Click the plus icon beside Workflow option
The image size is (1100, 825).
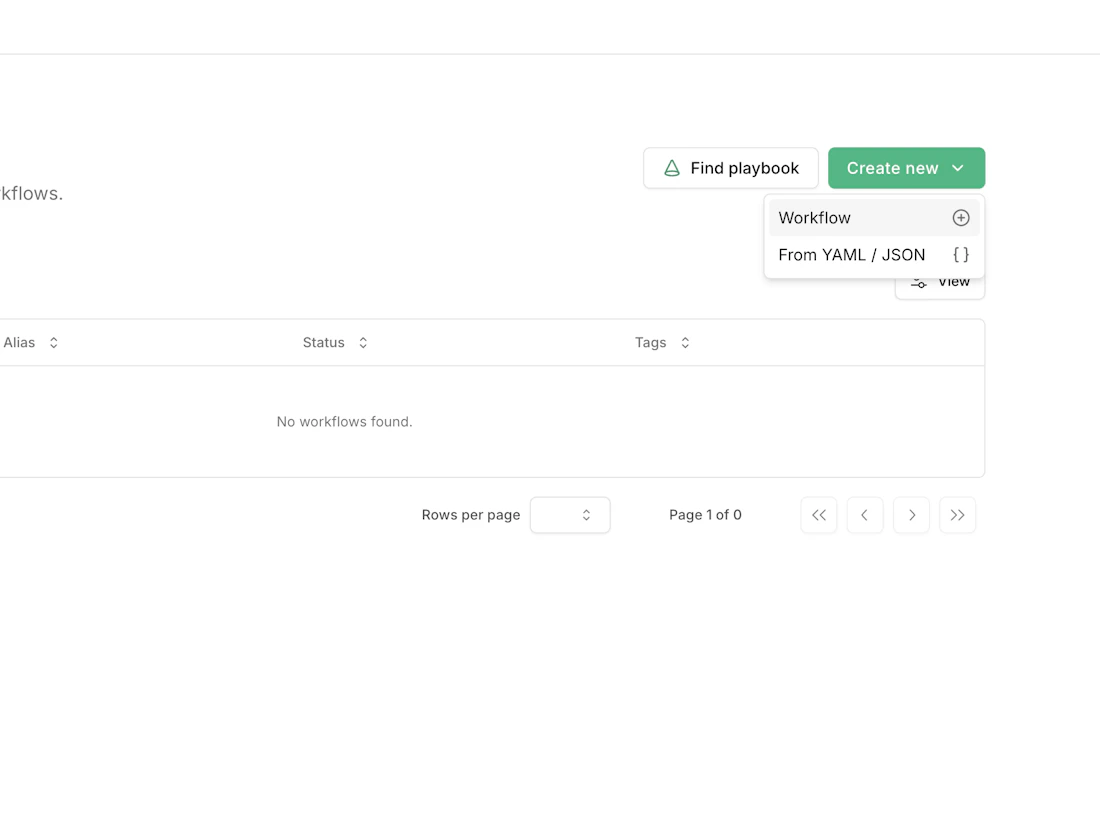[x=960, y=217]
